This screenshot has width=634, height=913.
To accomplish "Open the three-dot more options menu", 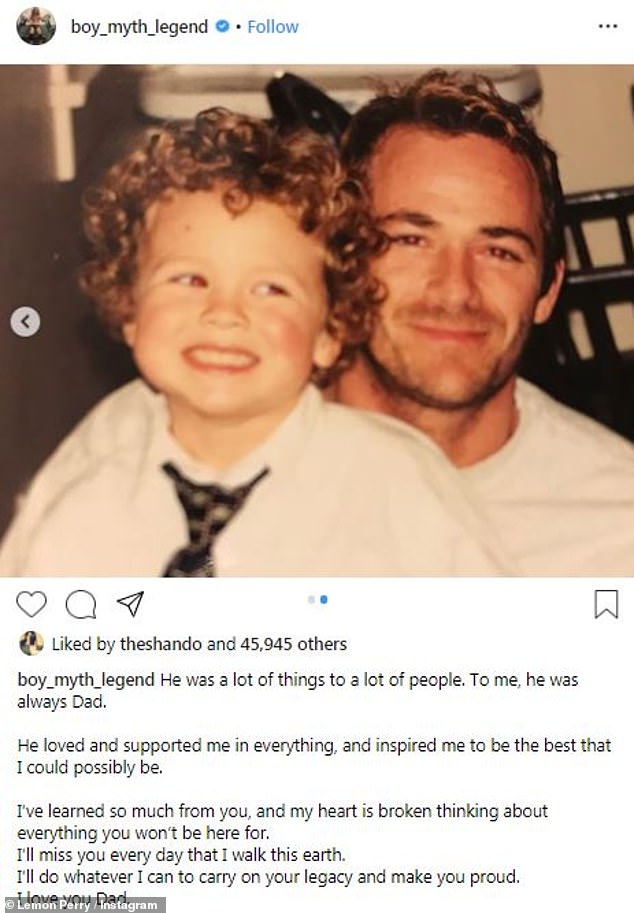I will click(607, 26).
